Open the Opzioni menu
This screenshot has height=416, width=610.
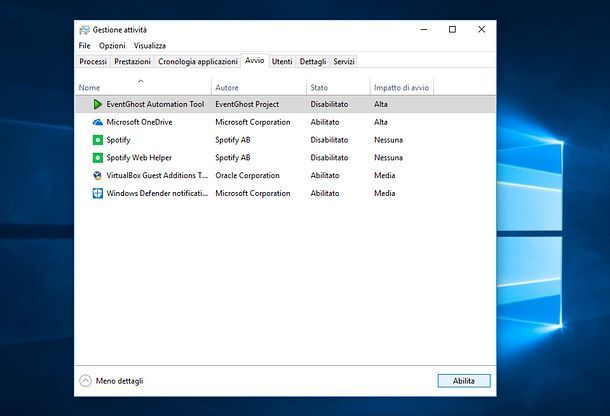[x=112, y=46]
